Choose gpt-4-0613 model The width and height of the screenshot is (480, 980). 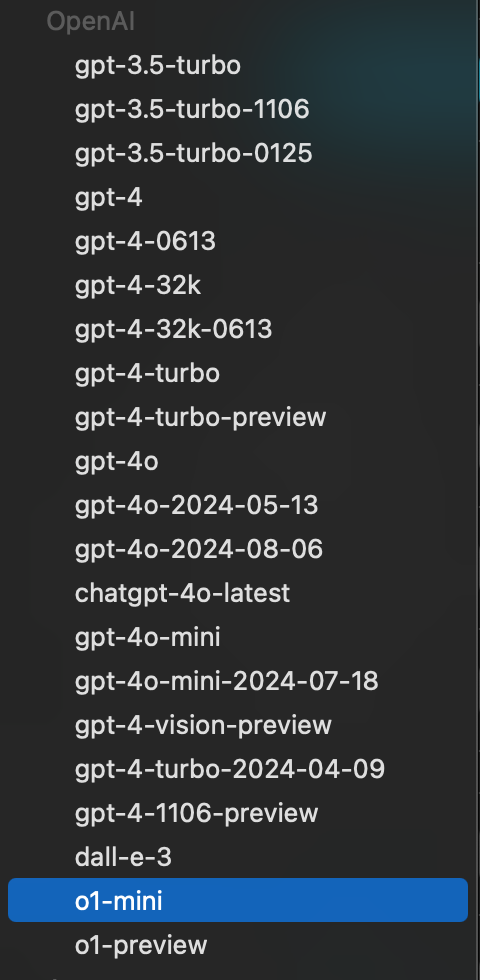pos(238,241)
